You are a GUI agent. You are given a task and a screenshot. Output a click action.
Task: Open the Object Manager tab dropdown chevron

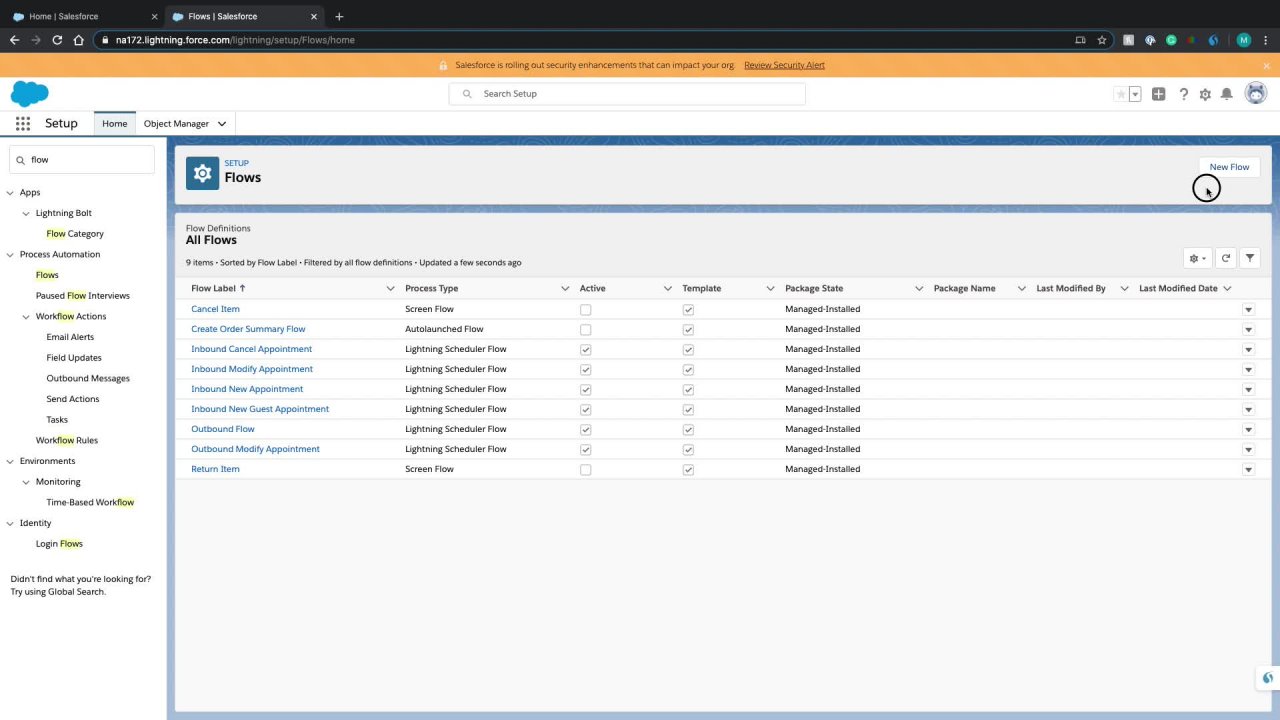pos(222,124)
